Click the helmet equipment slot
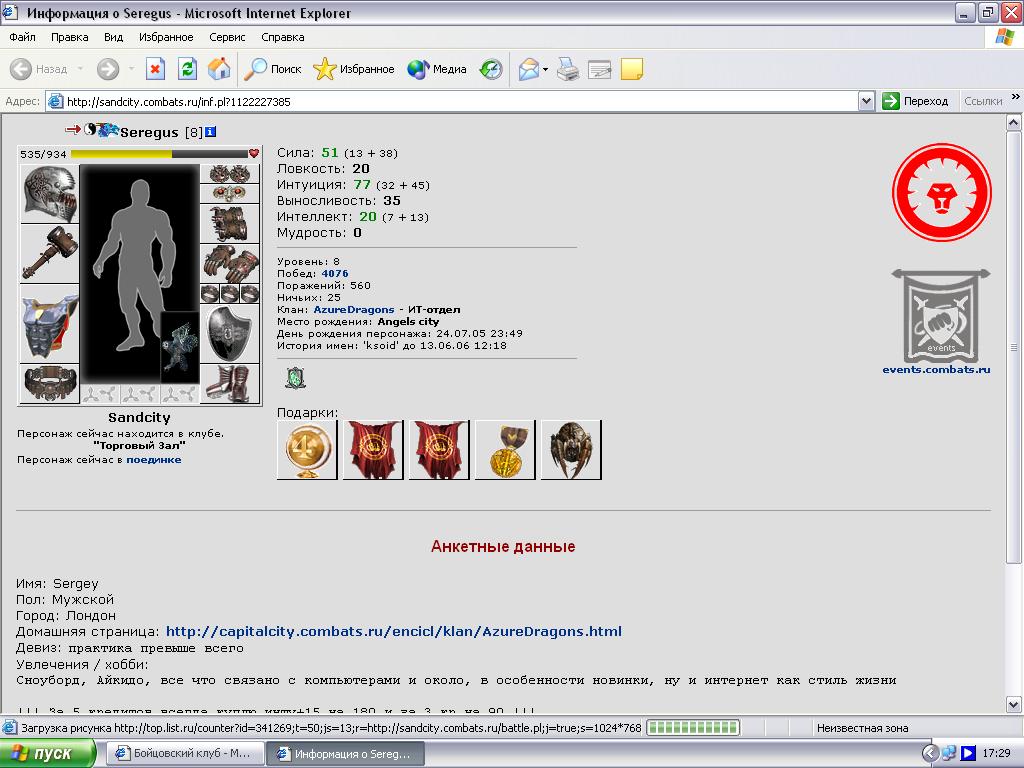The height and width of the screenshot is (768, 1024). pos(50,194)
